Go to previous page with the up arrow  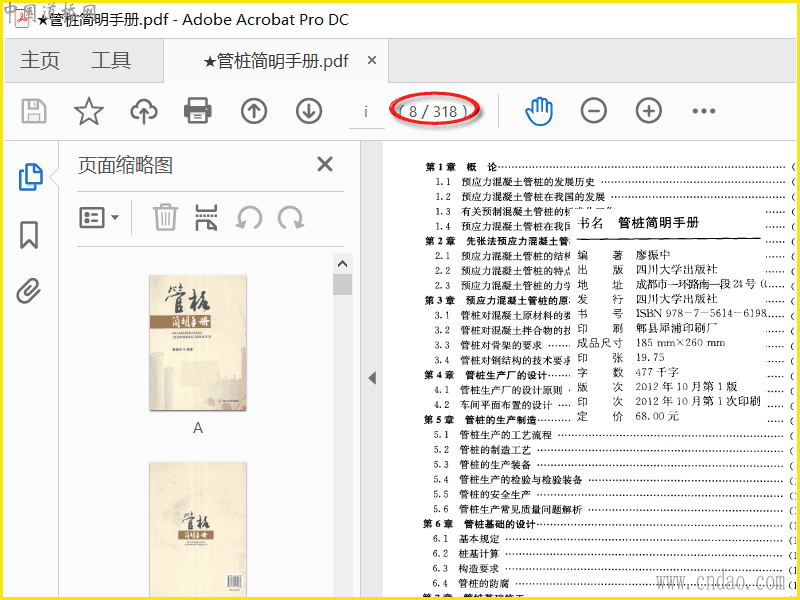click(x=254, y=111)
